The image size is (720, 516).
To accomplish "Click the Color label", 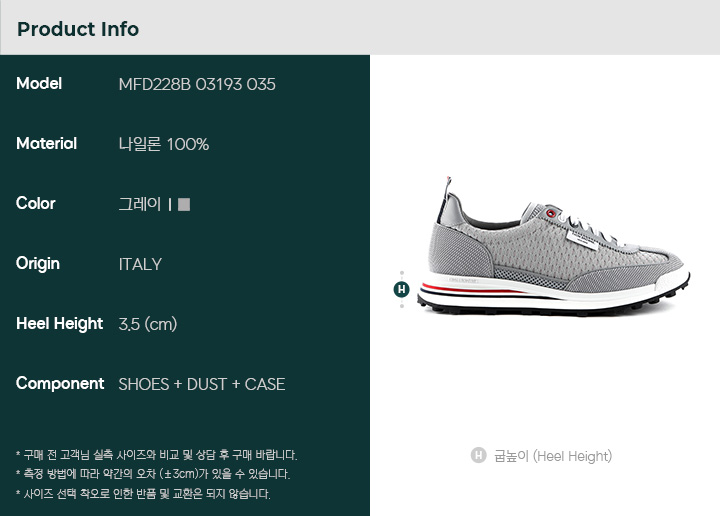I will 35,203.
